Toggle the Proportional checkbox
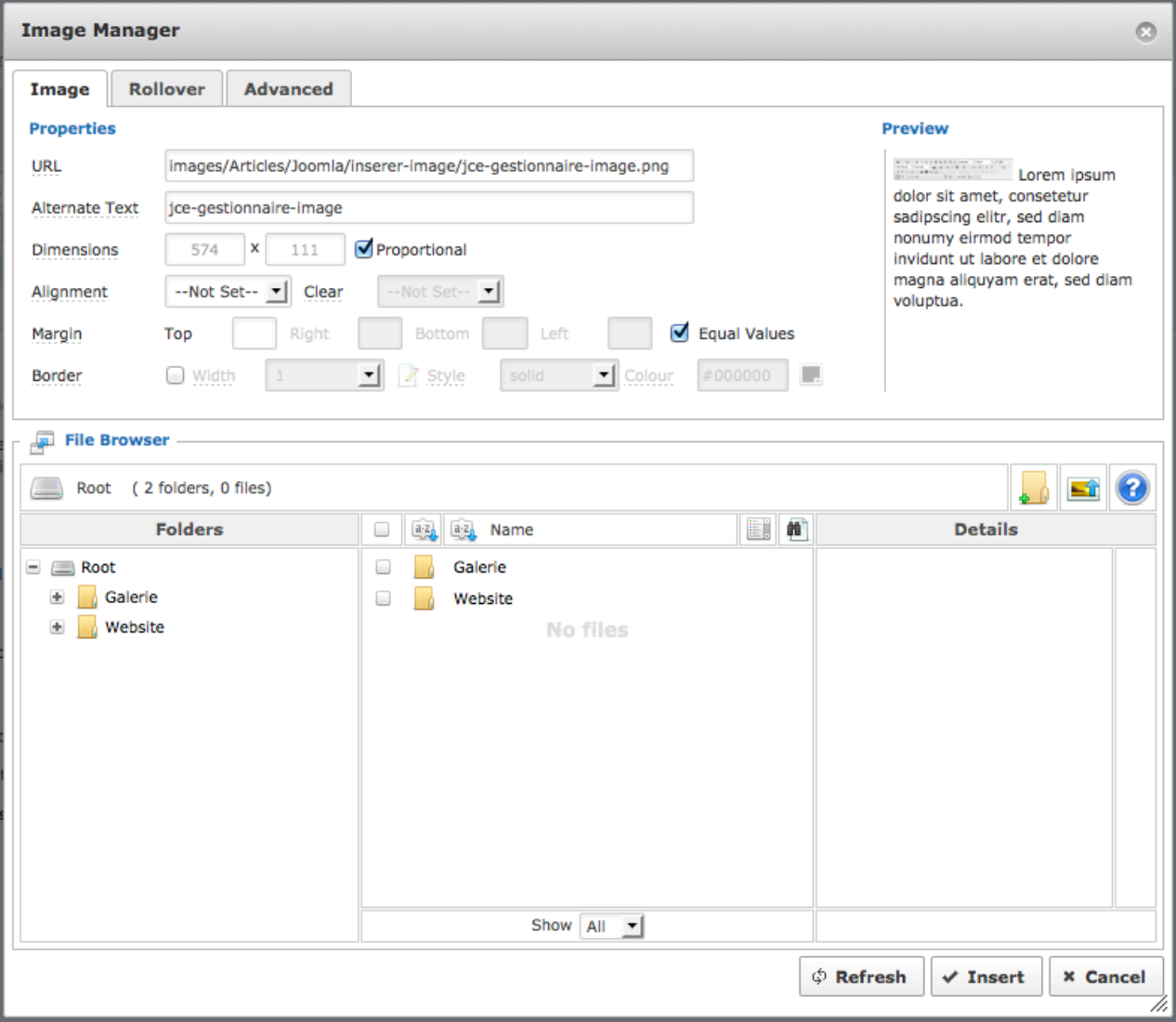Viewport: 1176px width, 1022px height. [364, 248]
